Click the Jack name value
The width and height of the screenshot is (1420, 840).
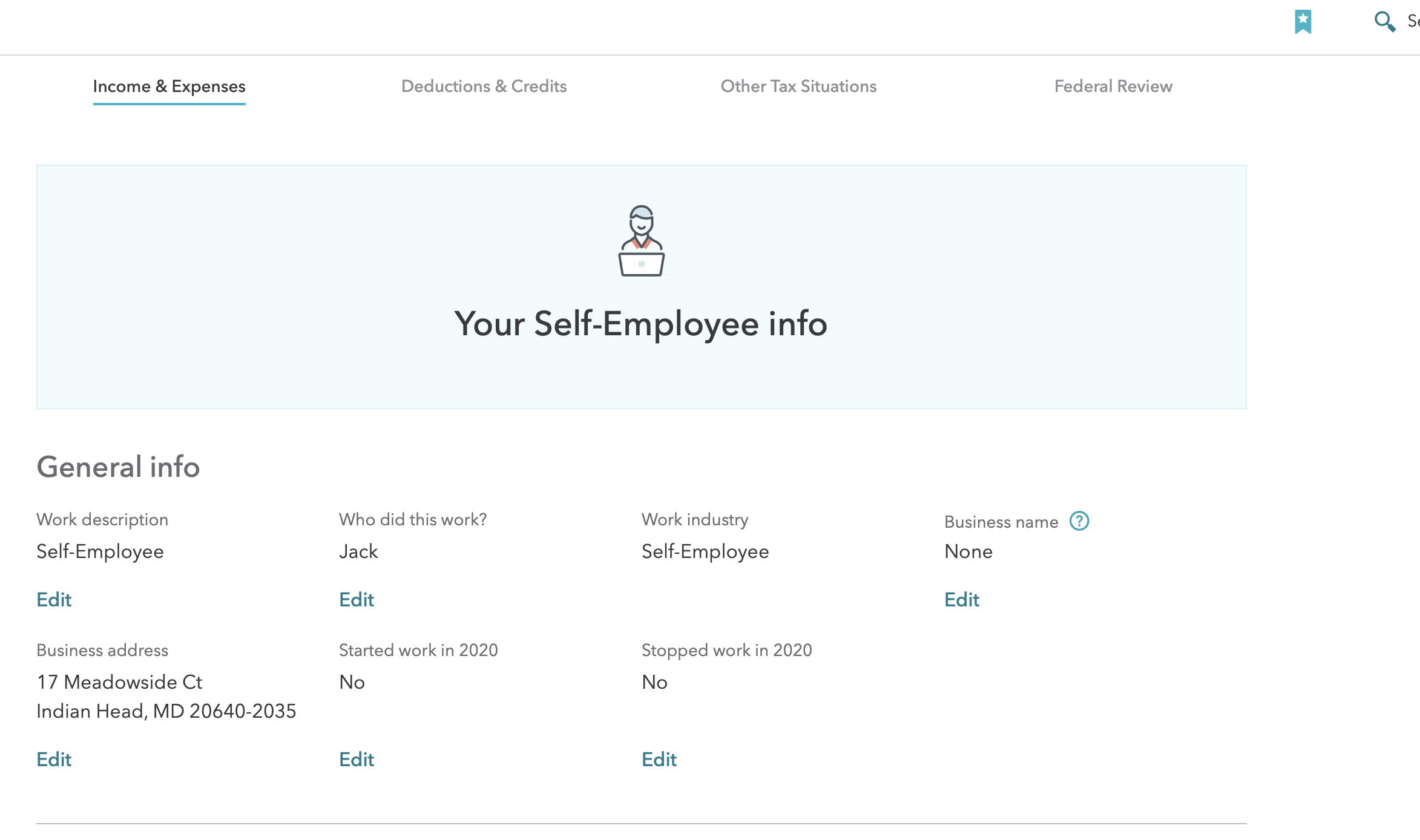pos(358,552)
